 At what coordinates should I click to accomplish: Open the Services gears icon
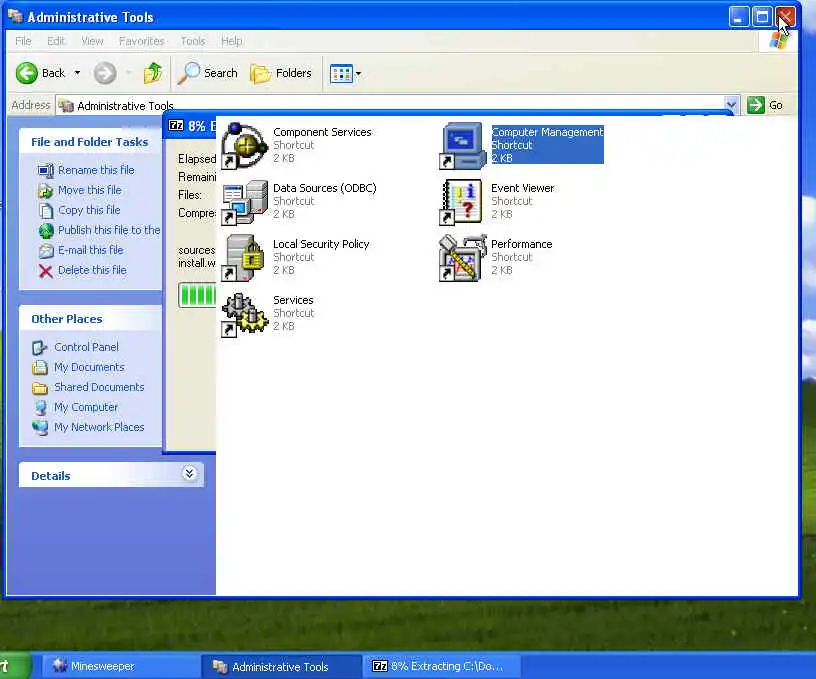(245, 314)
